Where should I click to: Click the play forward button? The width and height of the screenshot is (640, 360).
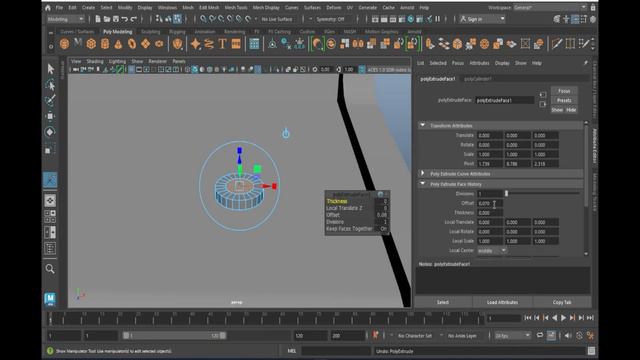click(563, 318)
